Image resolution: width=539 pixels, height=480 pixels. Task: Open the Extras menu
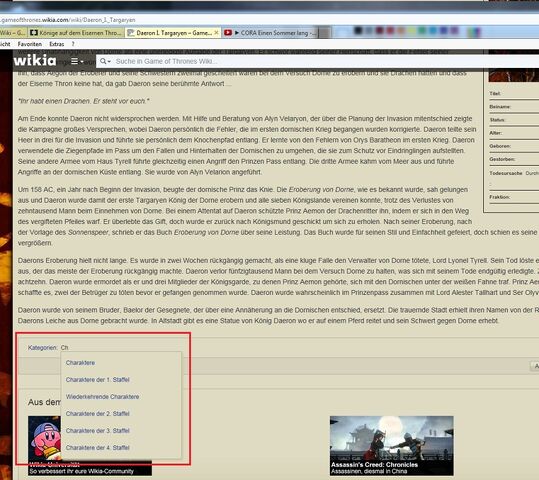[x=57, y=44]
